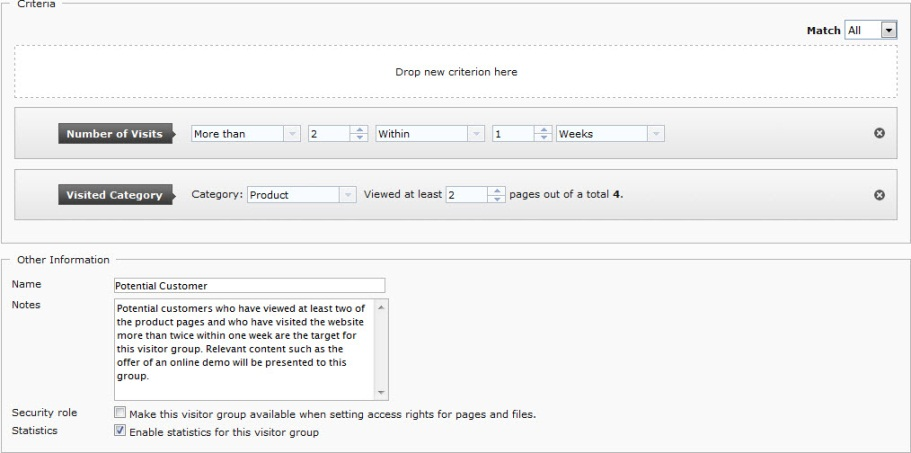Click the Visited Category criterion label
The width and height of the screenshot is (911, 453).
(114, 195)
